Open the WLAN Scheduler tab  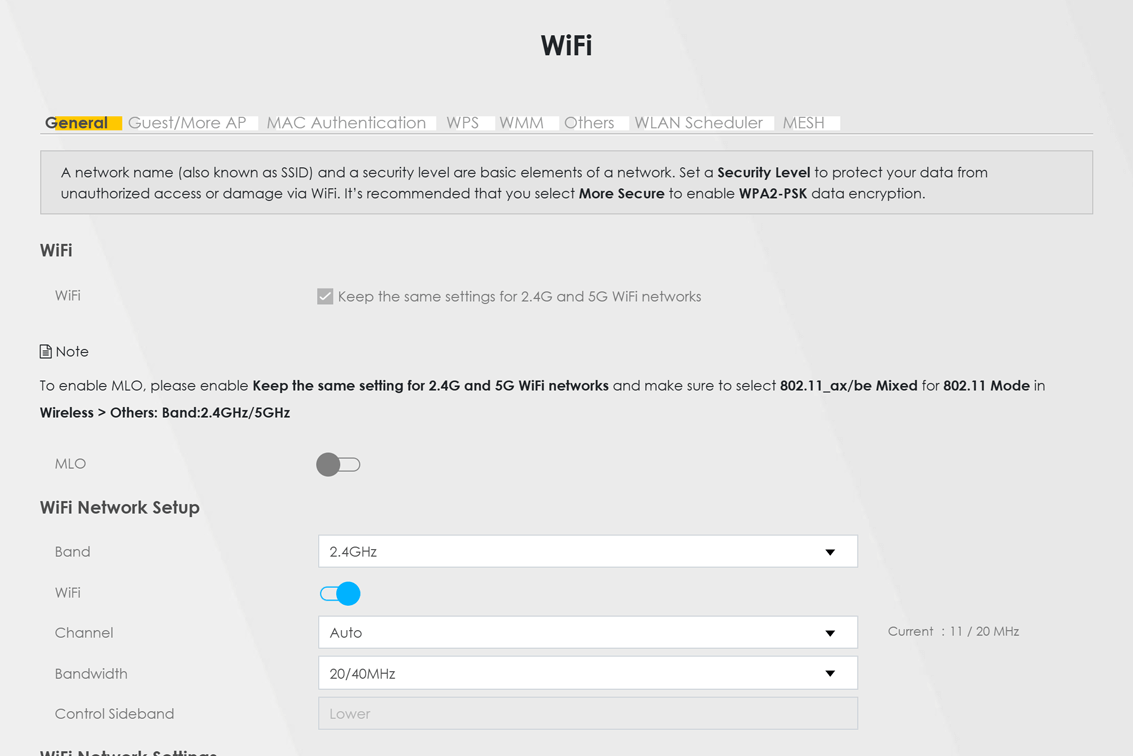coord(698,123)
